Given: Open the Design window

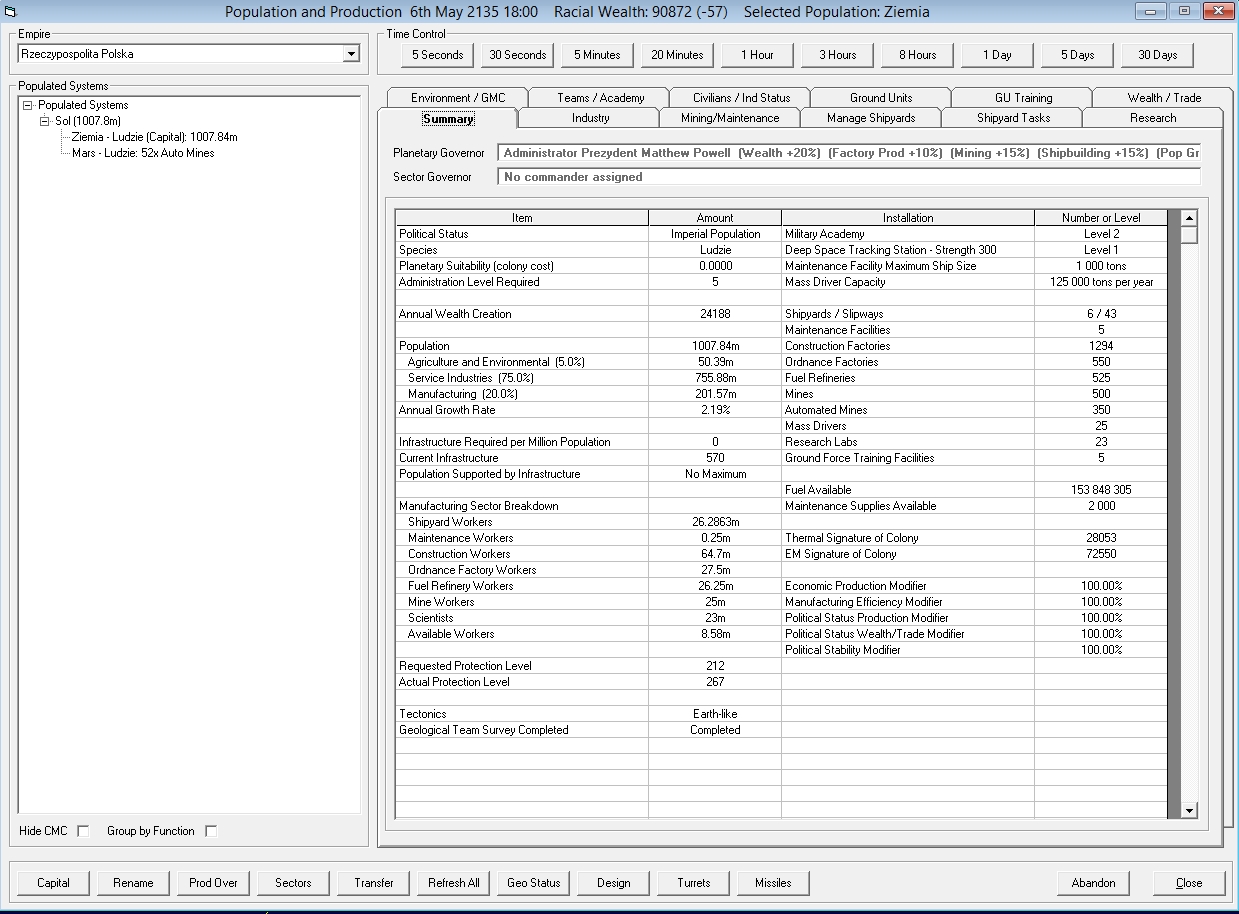Looking at the screenshot, I should click(x=613, y=883).
